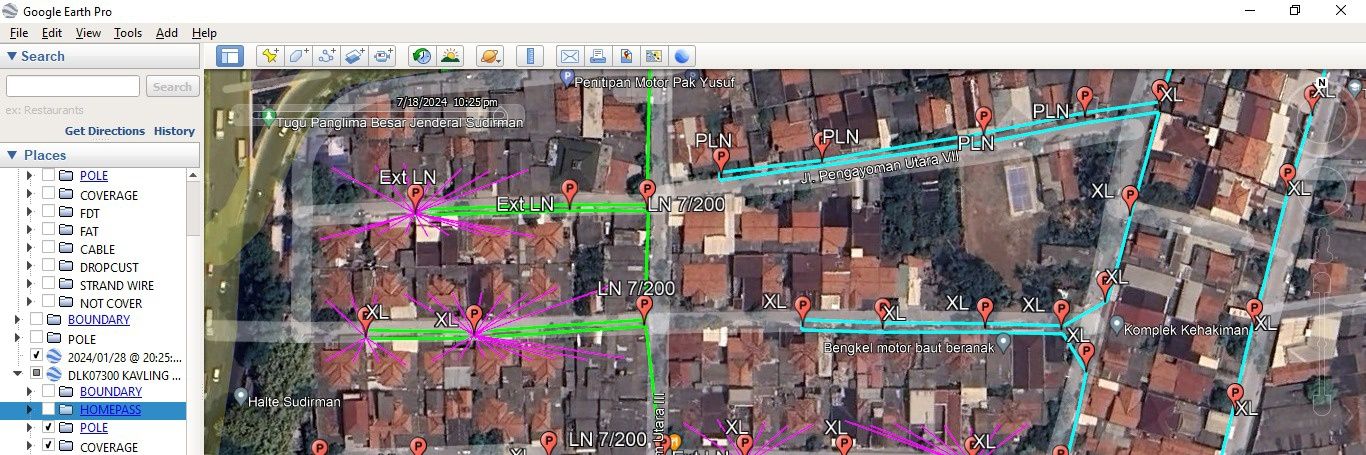
Task: Collapse the Search panel header triangle
Action: 12,57
